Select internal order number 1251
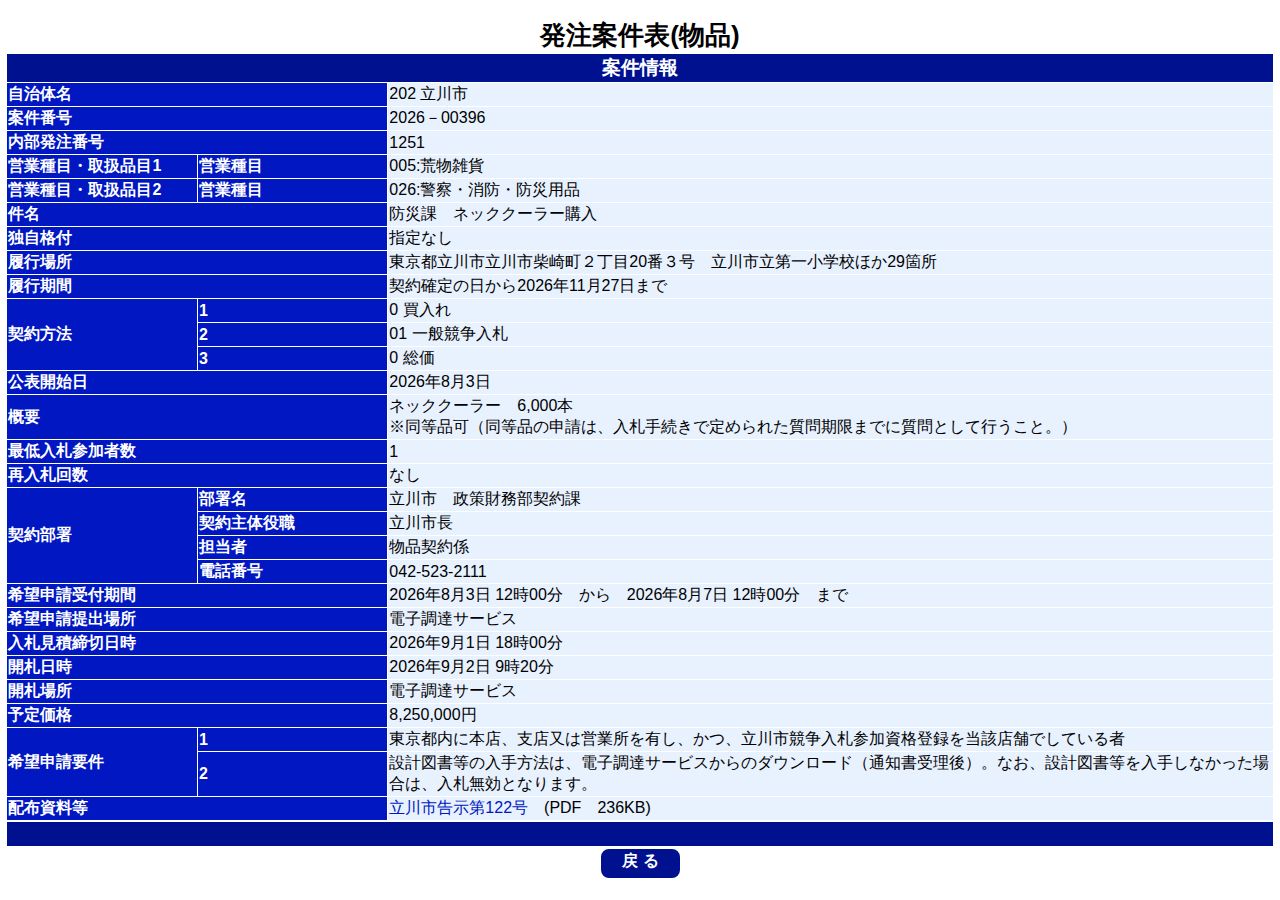This screenshot has height=900, width=1280. pos(407,142)
